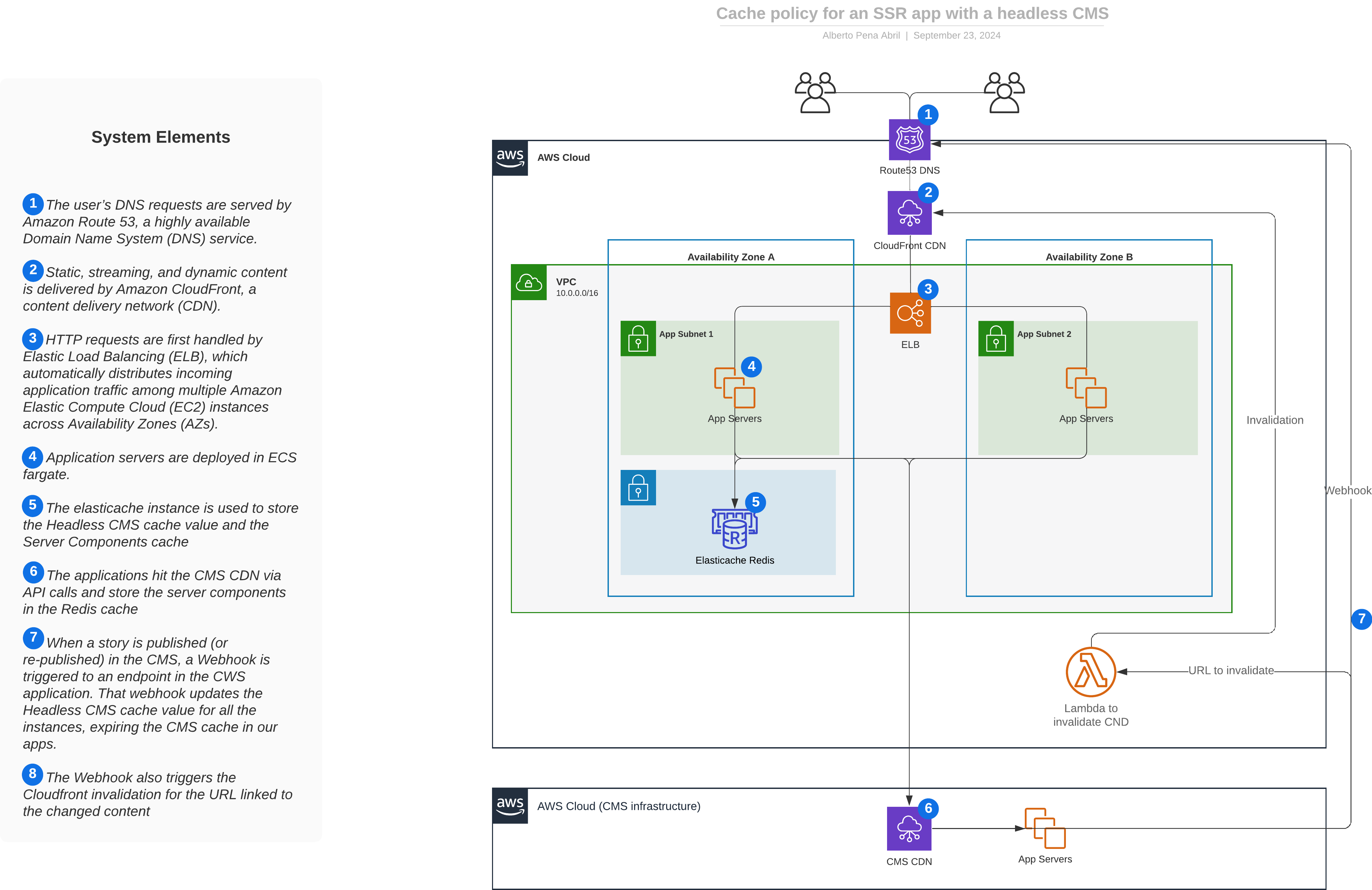Click the System Elements heading
This screenshot has width=1372, height=890.
tap(160, 137)
